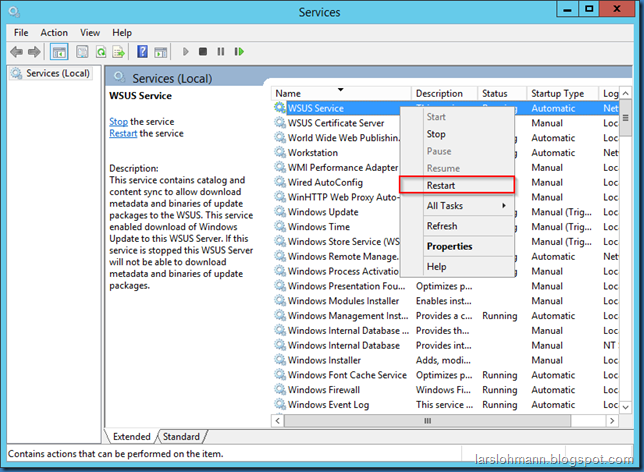Click gear icon beside Windows Update
The width and height of the screenshot is (644, 472).
280,212
